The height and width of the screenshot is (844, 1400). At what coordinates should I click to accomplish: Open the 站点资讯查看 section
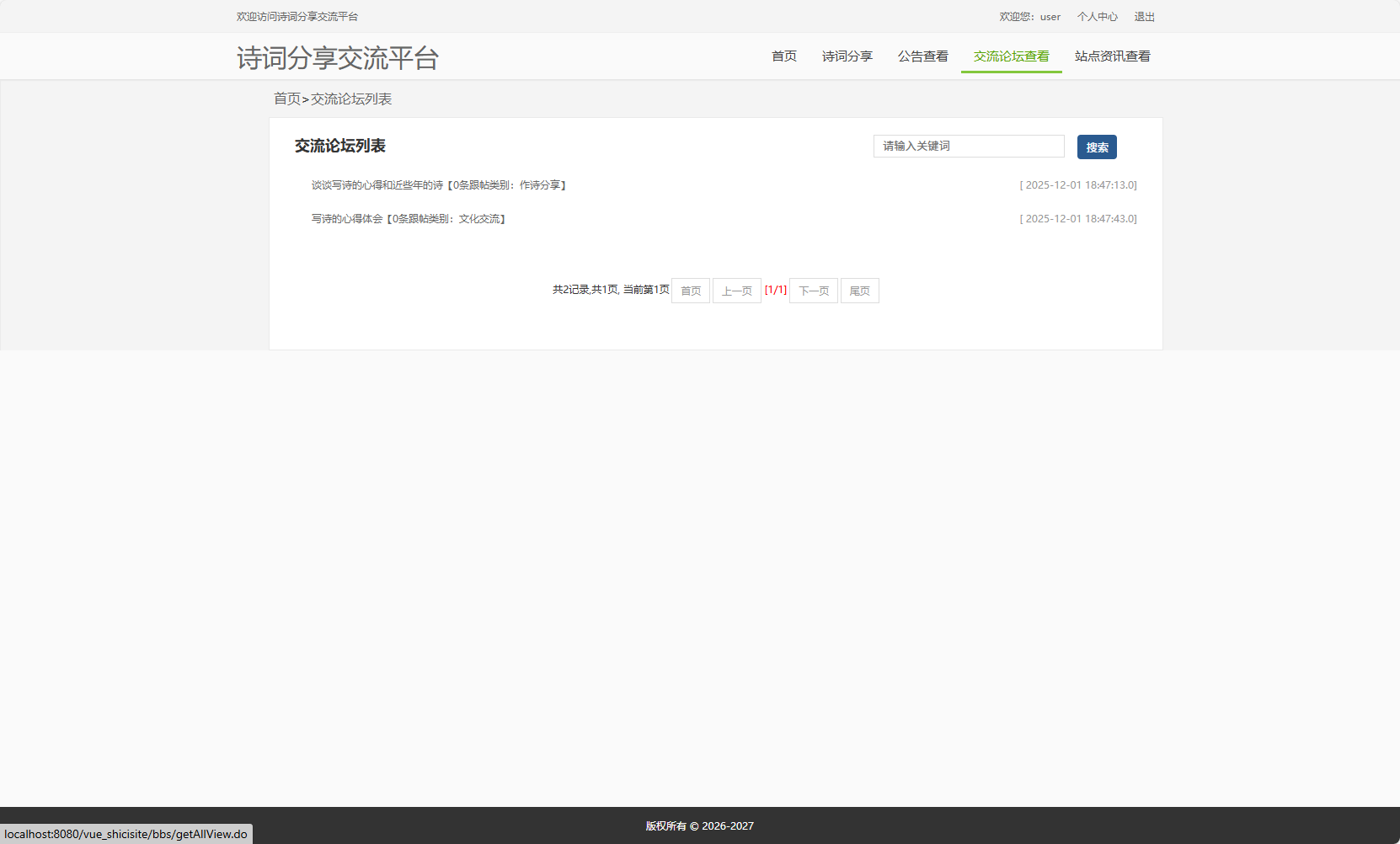pos(1111,56)
